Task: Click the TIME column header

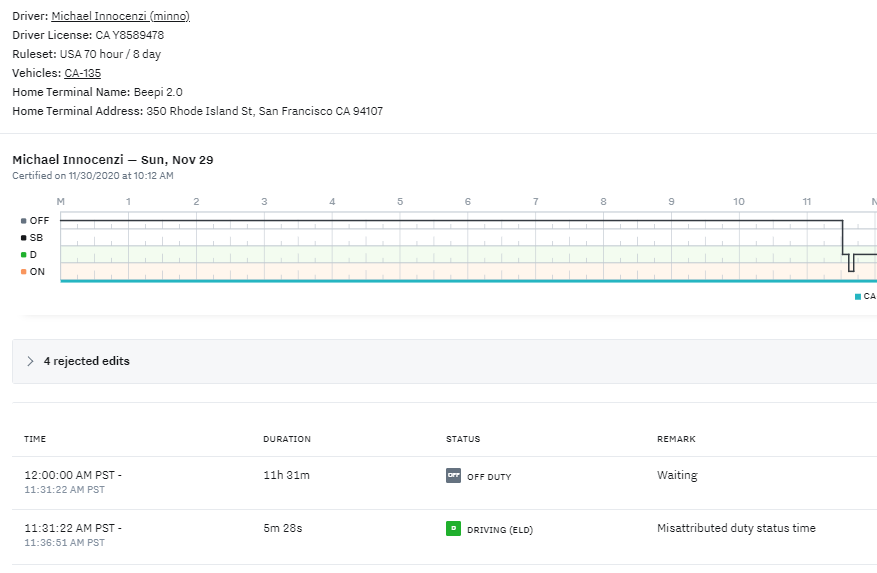Action: point(35,439)
